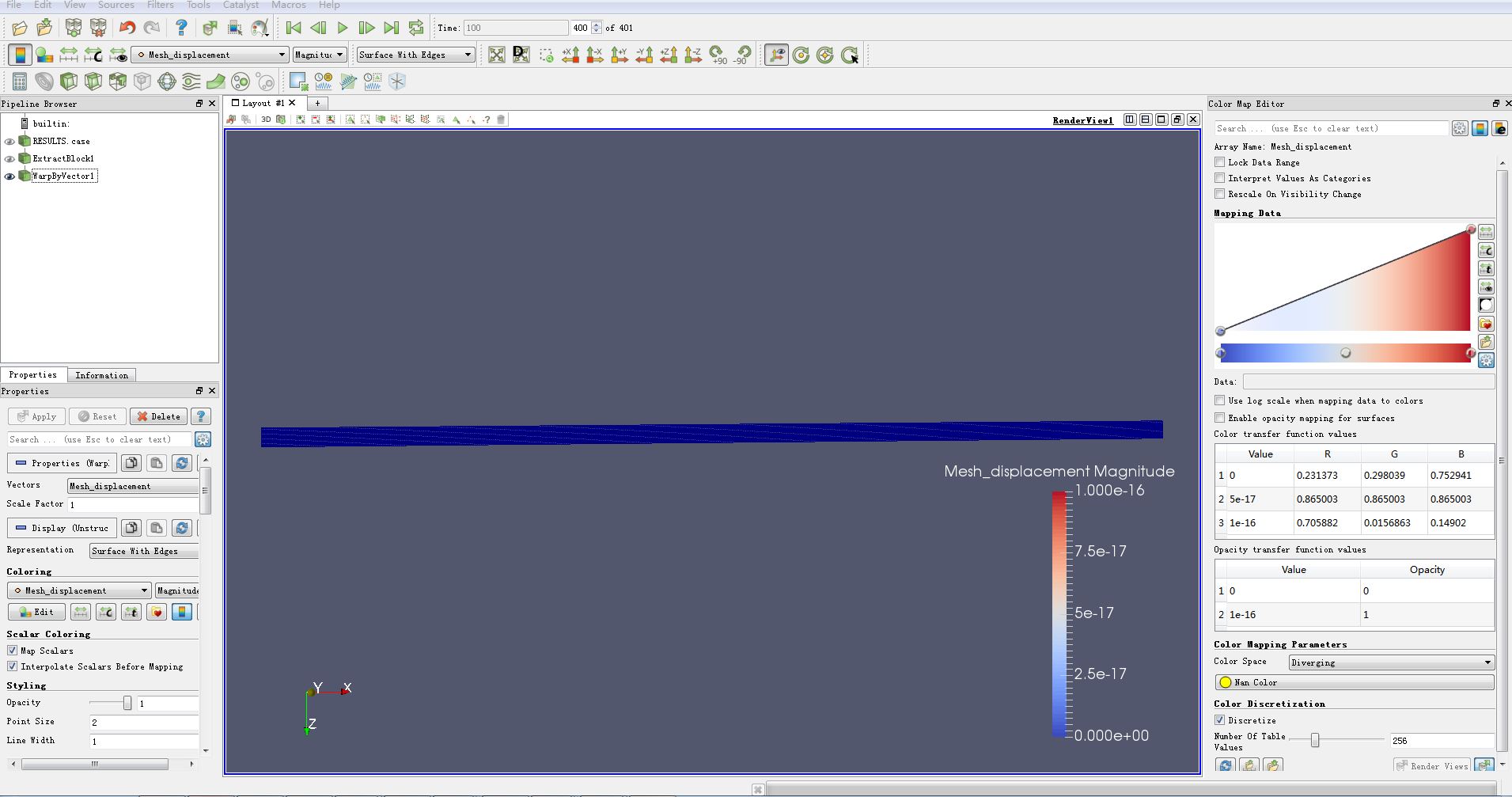Click the Play animation button
The height and width of the screenshot is (797, 1512).
point(343,28)
